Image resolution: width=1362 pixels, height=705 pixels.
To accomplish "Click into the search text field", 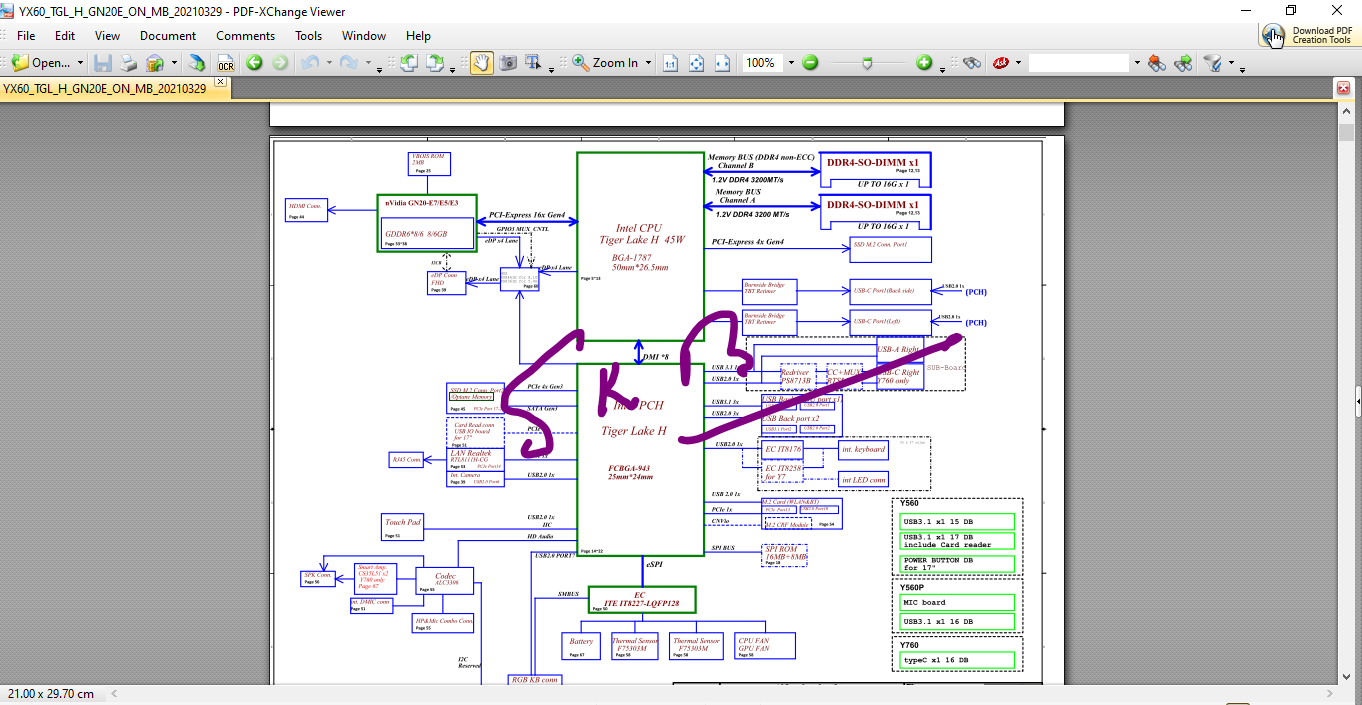I will (1079, 62).
